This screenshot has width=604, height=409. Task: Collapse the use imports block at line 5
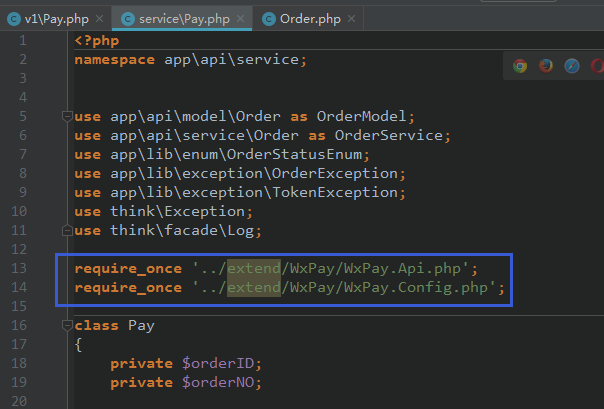pyautogui.click(x=67, y=116)
